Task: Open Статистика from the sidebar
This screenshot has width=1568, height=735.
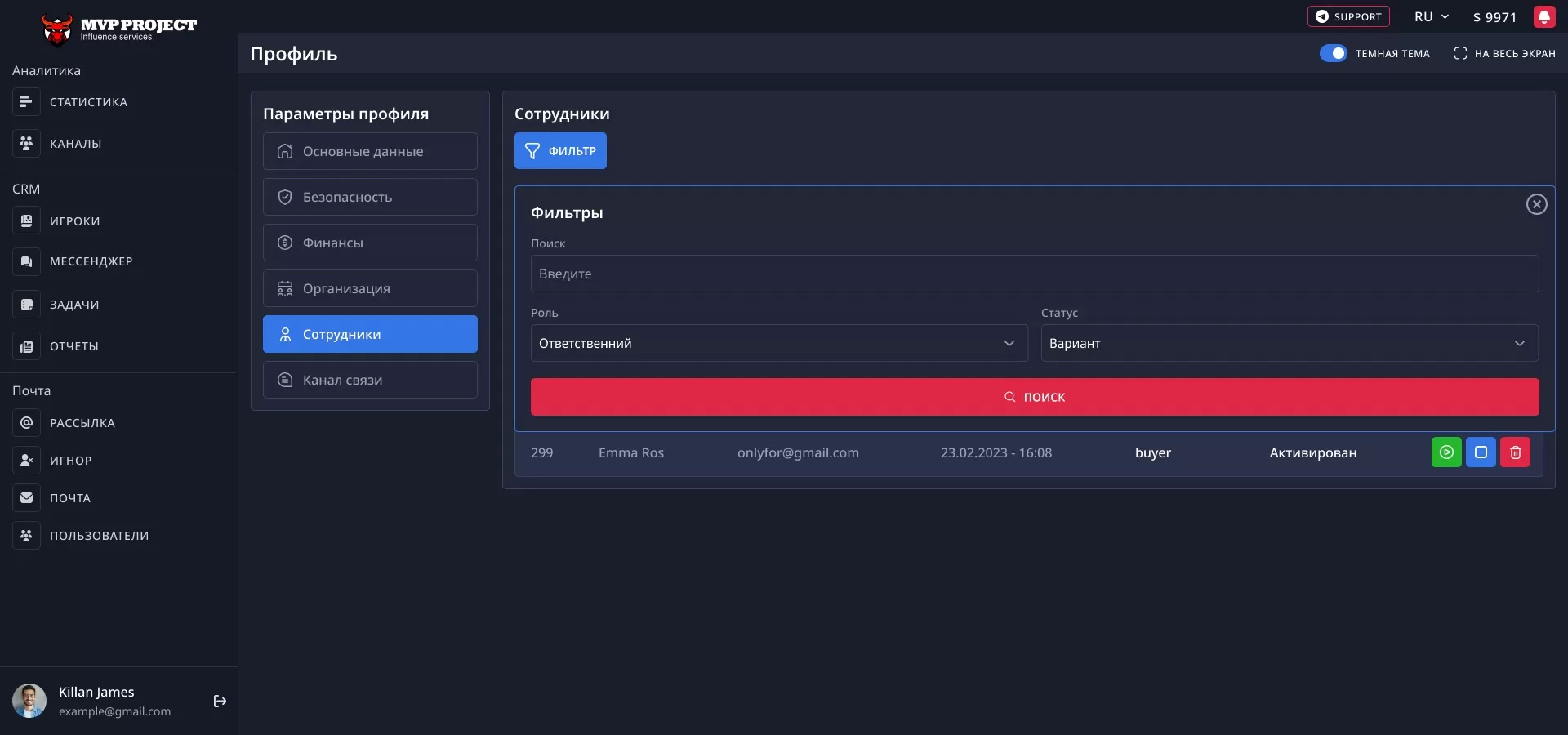Action: pos(88,102)
